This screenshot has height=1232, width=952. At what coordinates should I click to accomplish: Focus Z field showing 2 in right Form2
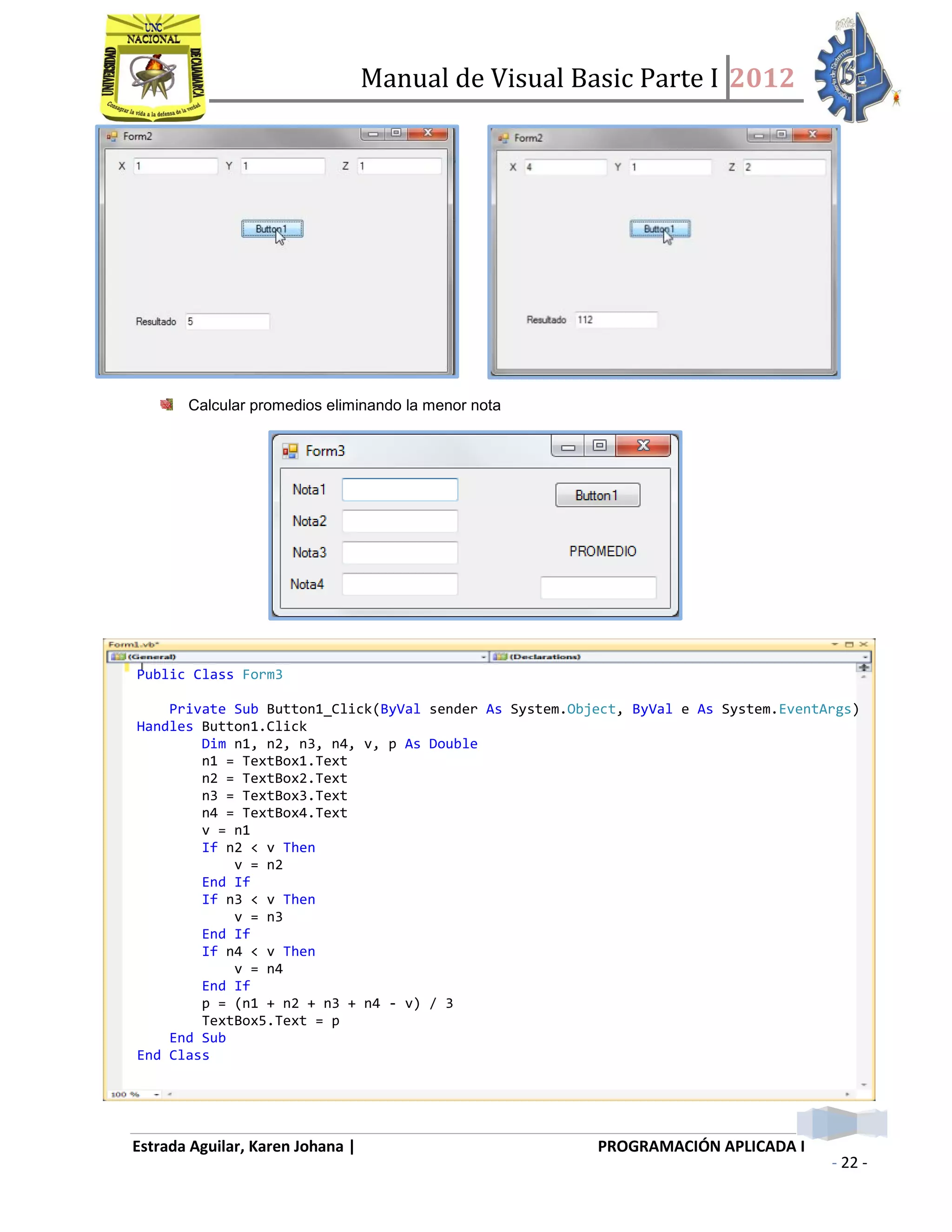point(785,167)
